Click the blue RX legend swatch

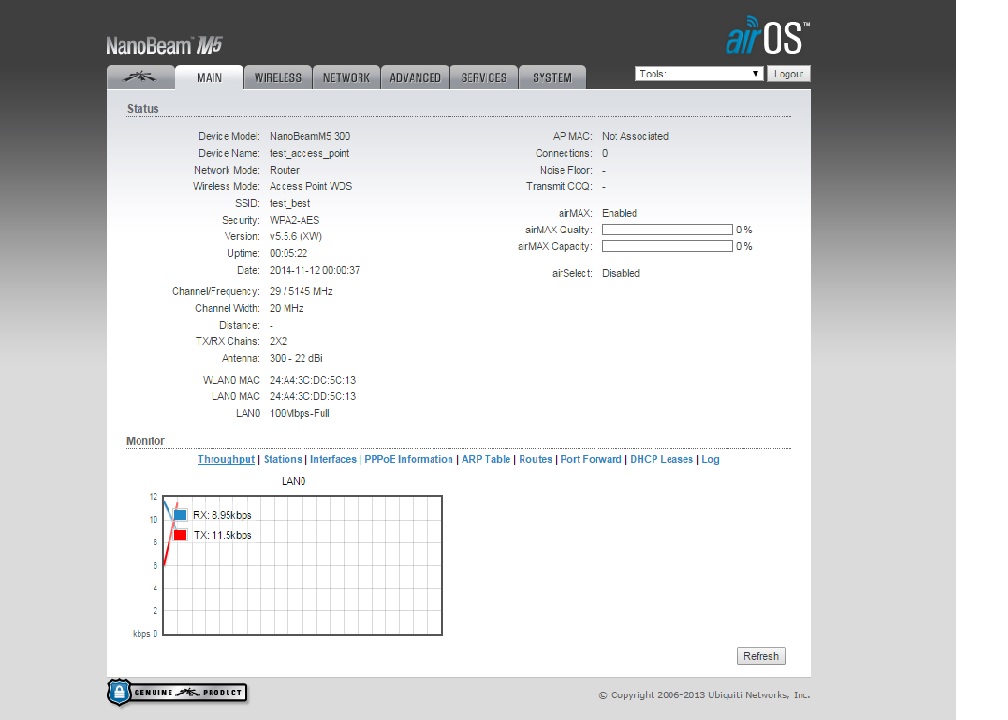coord(180,515)
